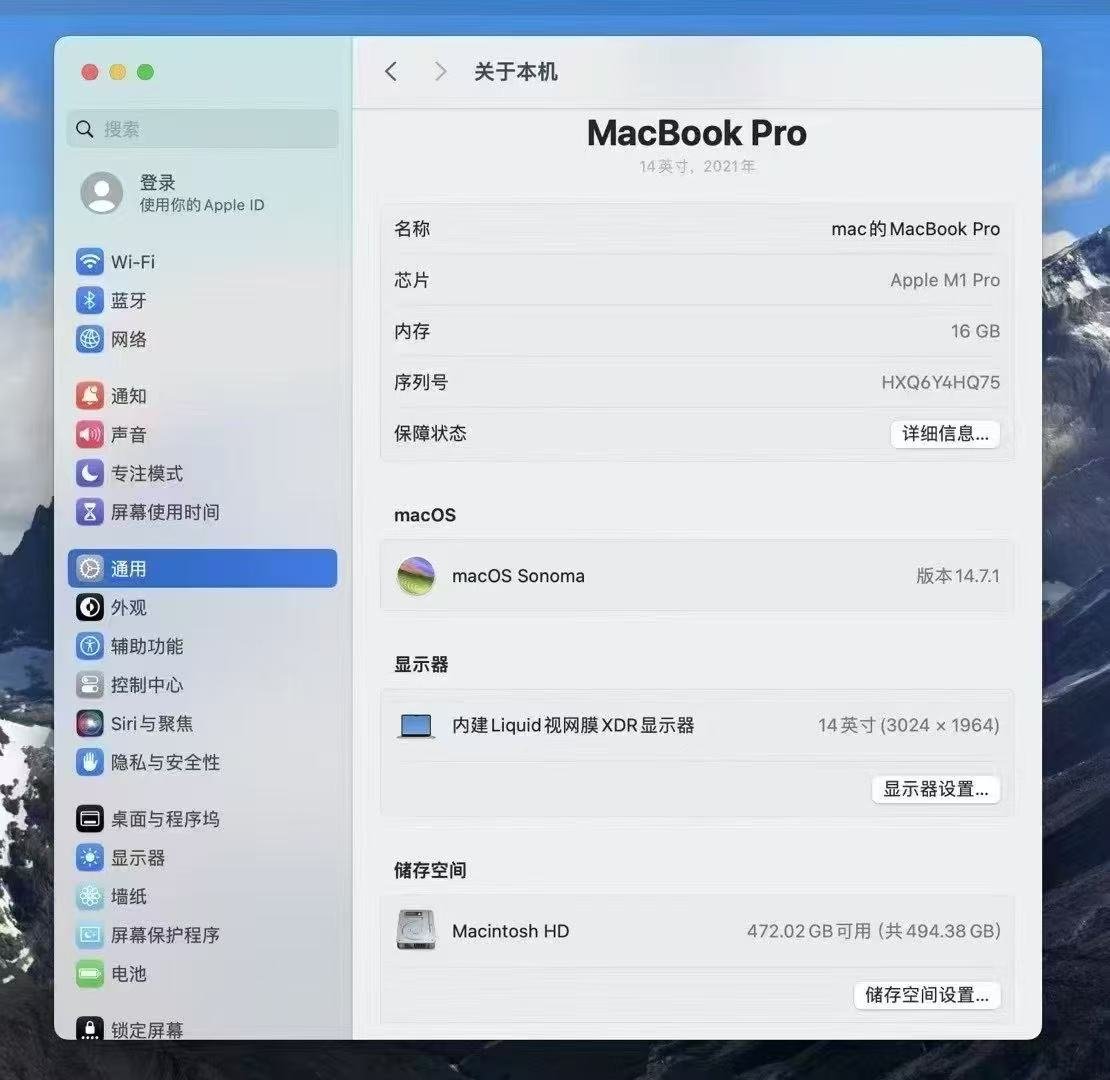Click the search magnifier icon
The image size is (1110, 1080).
click(x=85, y=129)
